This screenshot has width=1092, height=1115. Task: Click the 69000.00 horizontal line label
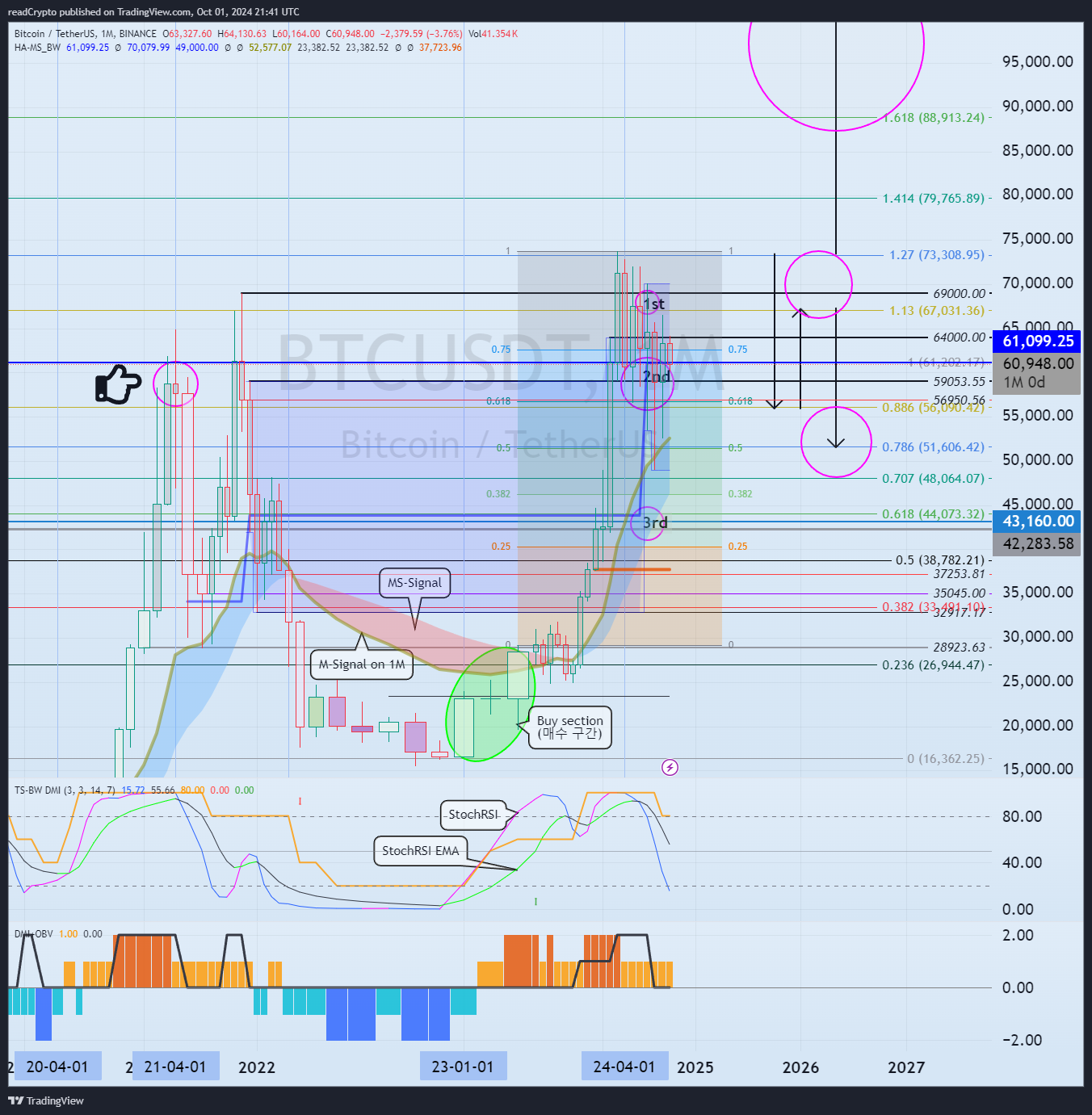pyautogui.click(x=960, y=294)
